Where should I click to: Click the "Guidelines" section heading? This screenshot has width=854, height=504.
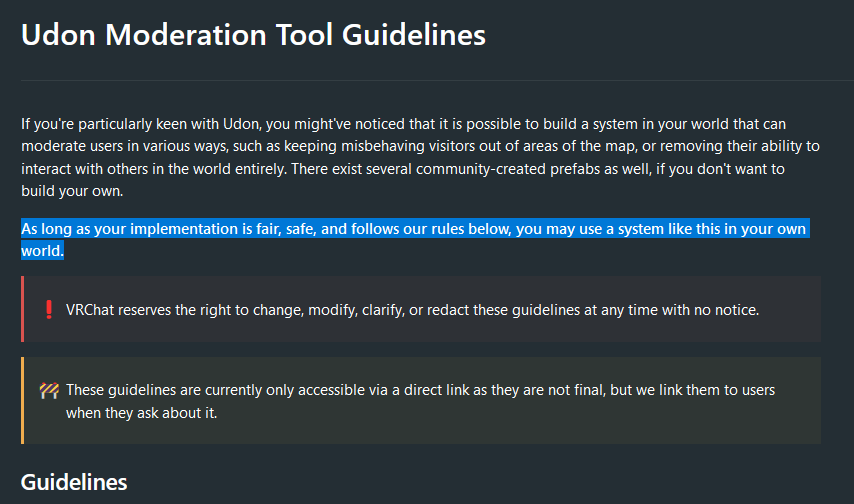coord(74,482)
